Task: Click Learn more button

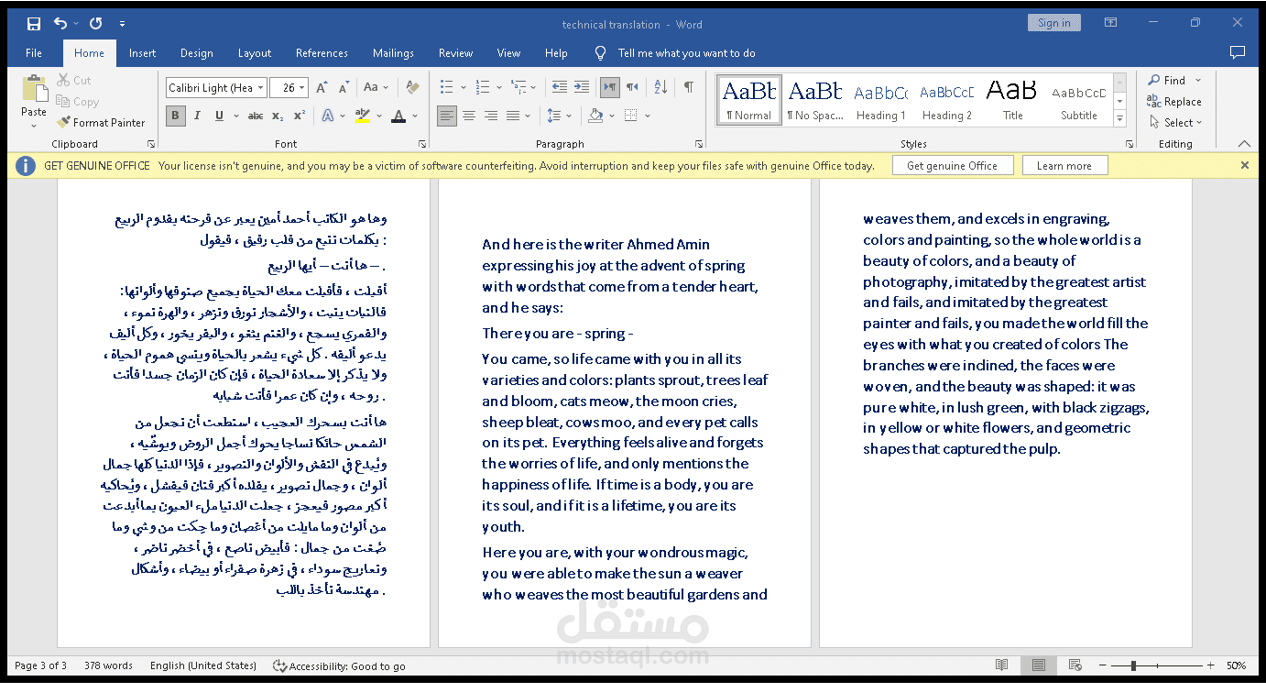Action: click(x=1064, y=166)
